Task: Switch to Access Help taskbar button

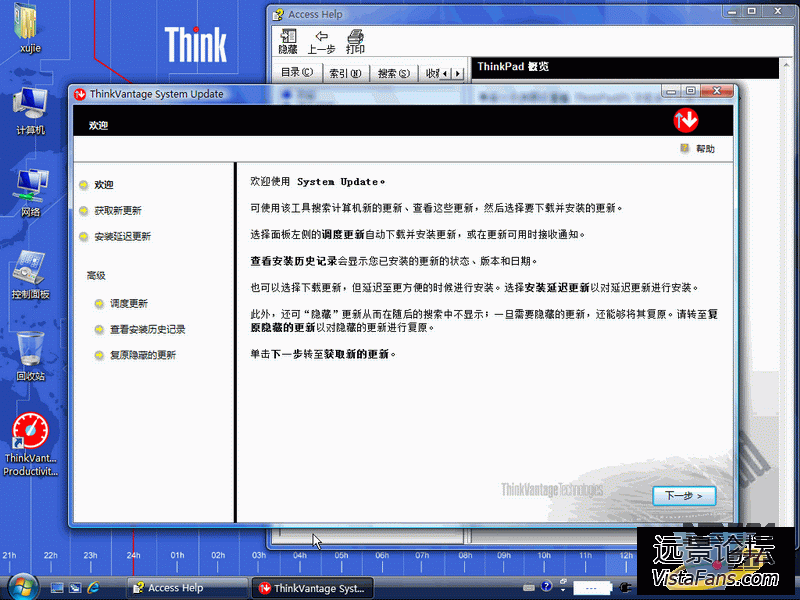Action: (x=187, y=588)
